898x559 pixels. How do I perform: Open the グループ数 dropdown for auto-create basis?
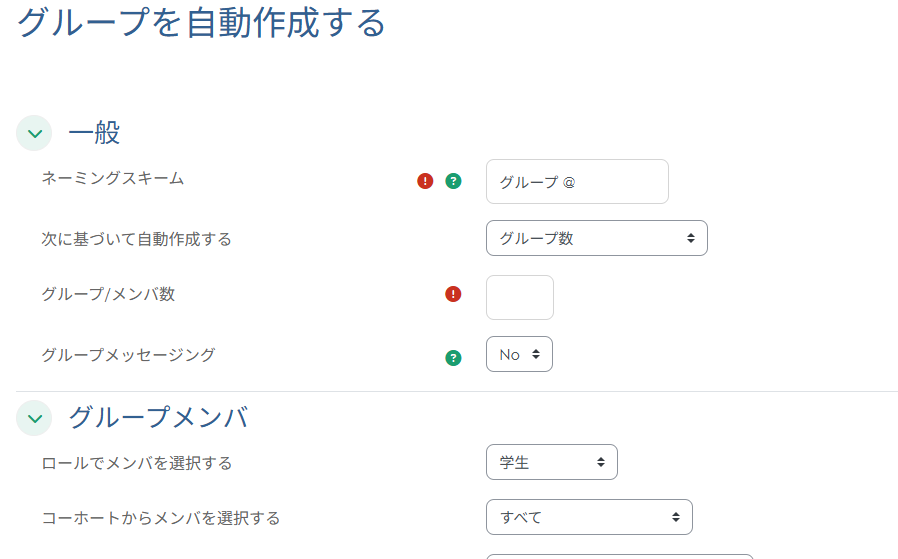pyautogui.click(x=596, y=238)
